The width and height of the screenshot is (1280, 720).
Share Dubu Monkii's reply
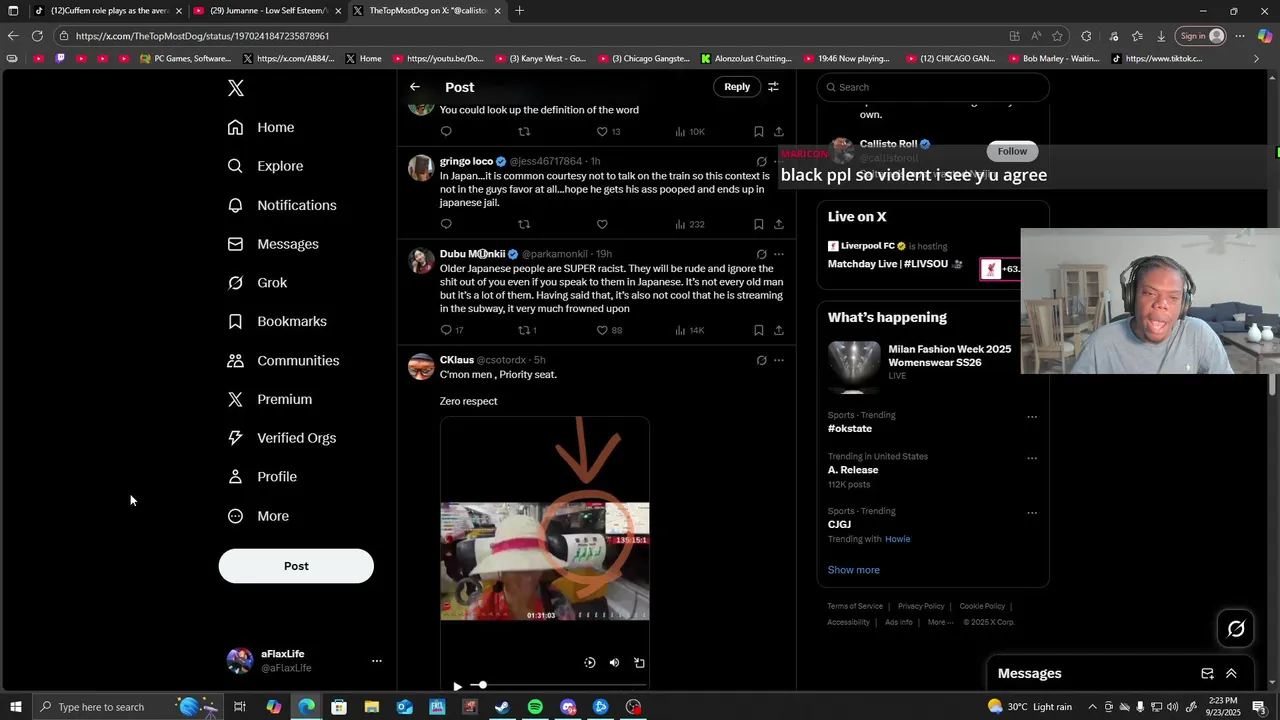779,330
